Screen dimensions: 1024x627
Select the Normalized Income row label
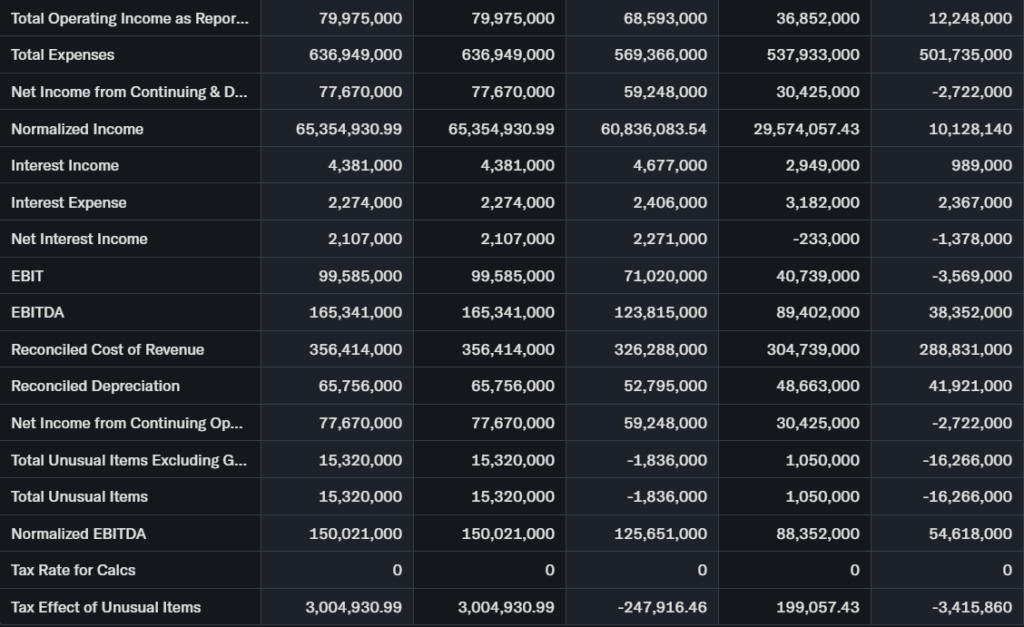[77, 129]
